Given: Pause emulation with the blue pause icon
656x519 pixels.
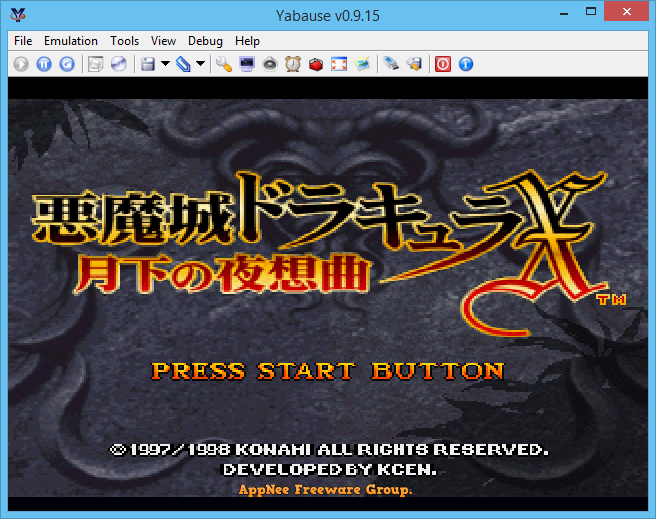Looking at the screenshot, I should pos(44,64).
